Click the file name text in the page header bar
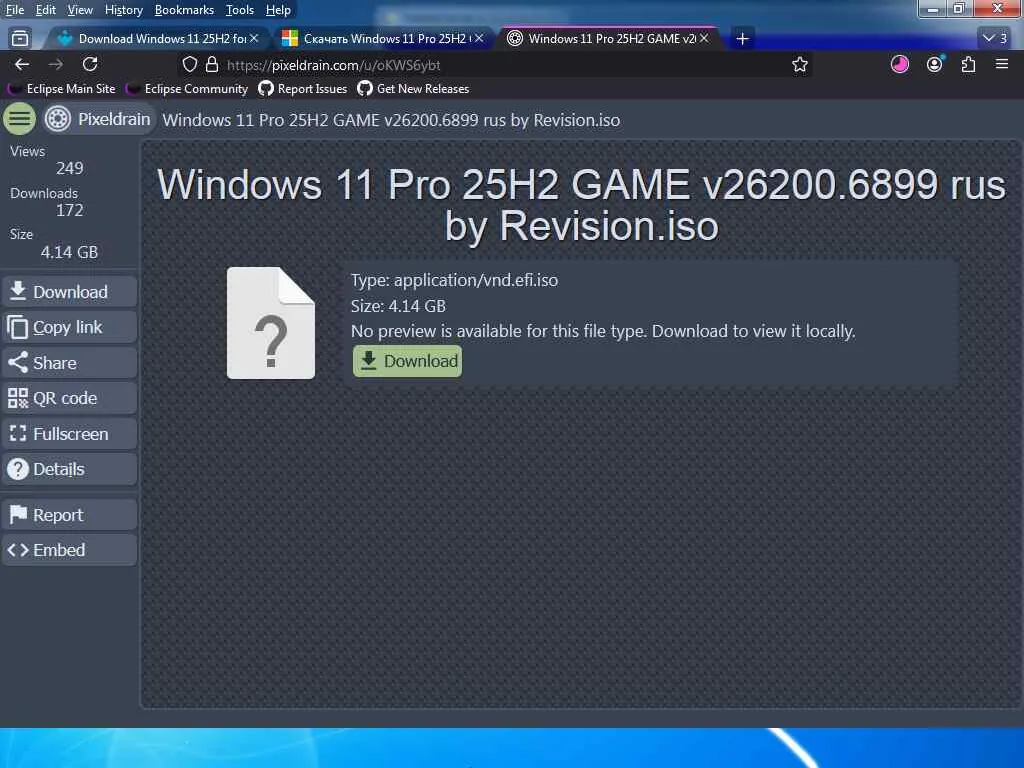The height and width of the screenshot is (768, 1024). tap(391, 120)
